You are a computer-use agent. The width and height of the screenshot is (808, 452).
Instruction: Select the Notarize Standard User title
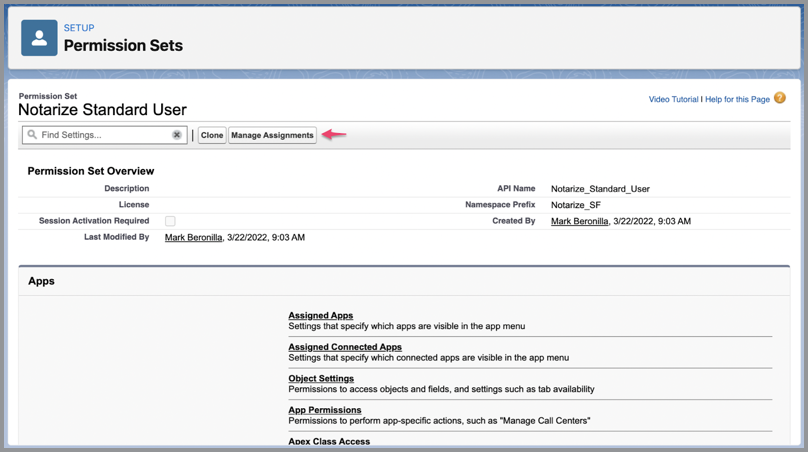click(x=102, y=110)
